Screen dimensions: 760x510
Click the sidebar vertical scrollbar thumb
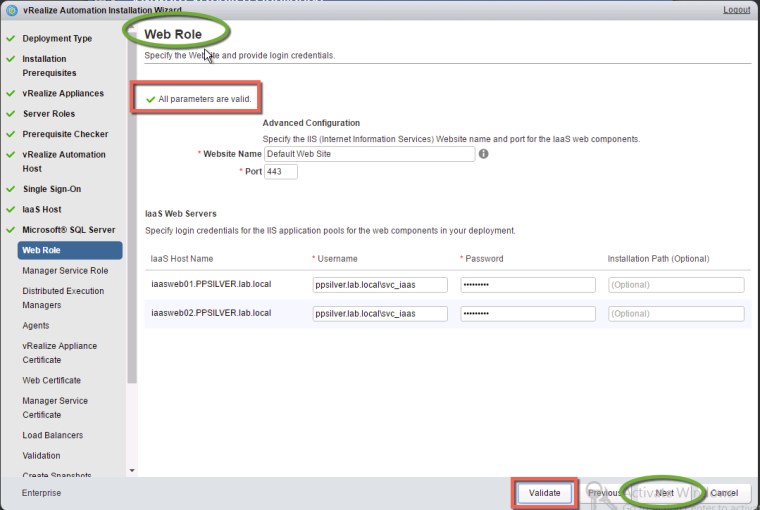[x=132, y=206]
